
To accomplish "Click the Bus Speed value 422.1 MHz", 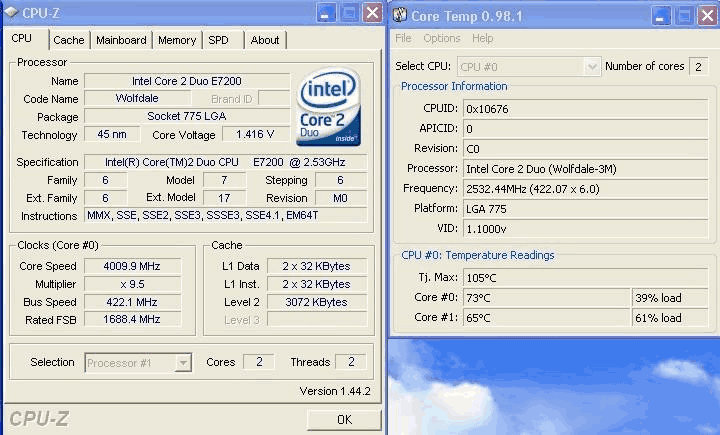I will click(x=132, y=302).
